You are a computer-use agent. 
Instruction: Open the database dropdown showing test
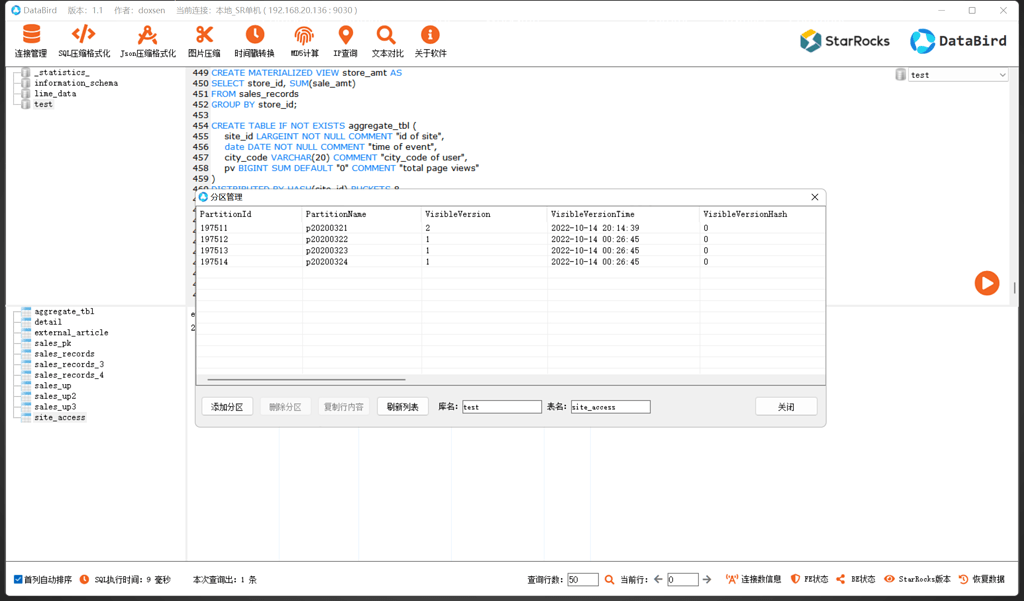coord(958,75)
